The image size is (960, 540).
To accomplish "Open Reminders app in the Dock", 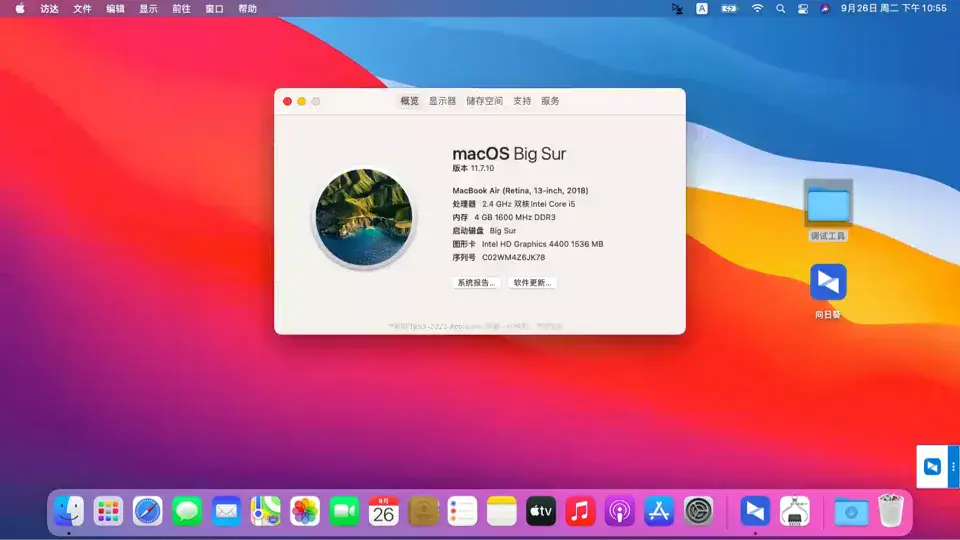I will click(462, 511).
